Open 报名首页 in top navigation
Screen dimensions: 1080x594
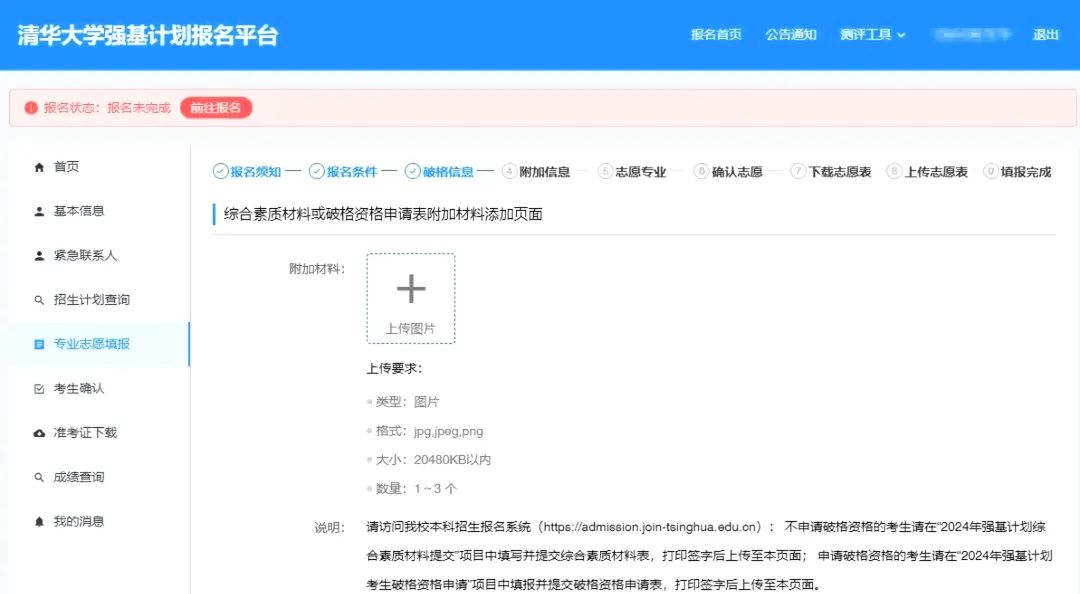[716, 34]
